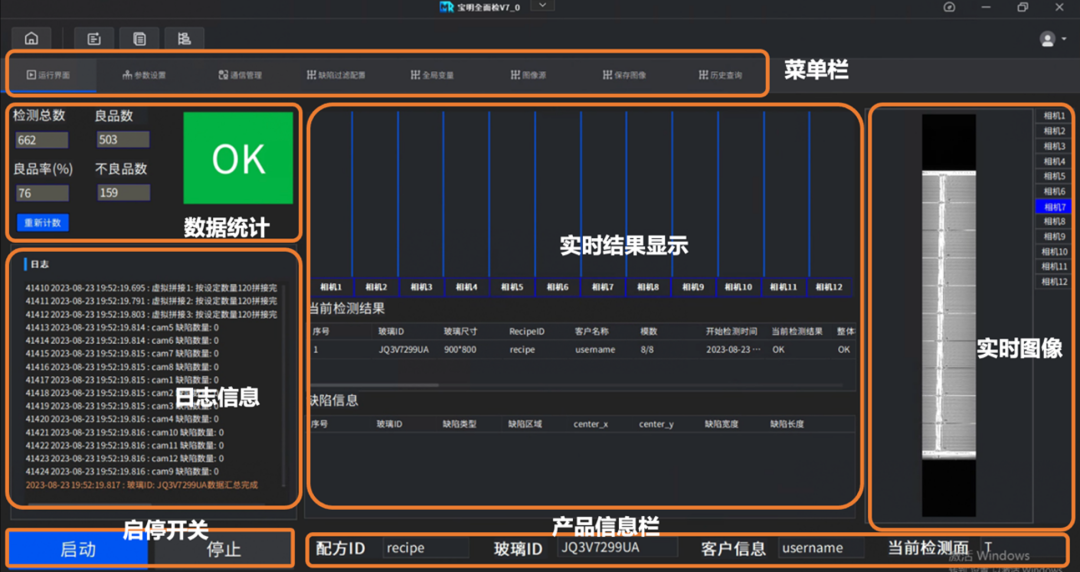Click the edit-document icon beside the home icon
This screenshot has height=572, width=1080.
pos(94,39)
